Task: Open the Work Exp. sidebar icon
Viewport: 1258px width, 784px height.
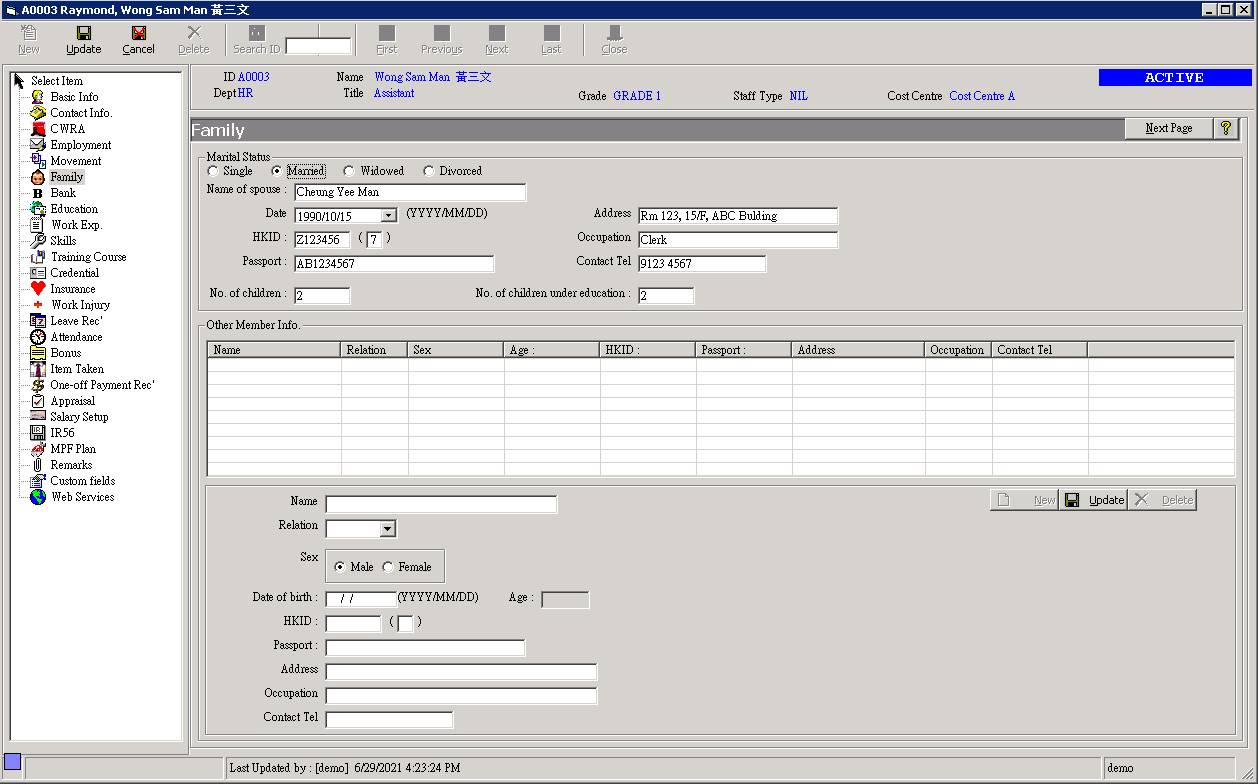Action: point(38,225)
